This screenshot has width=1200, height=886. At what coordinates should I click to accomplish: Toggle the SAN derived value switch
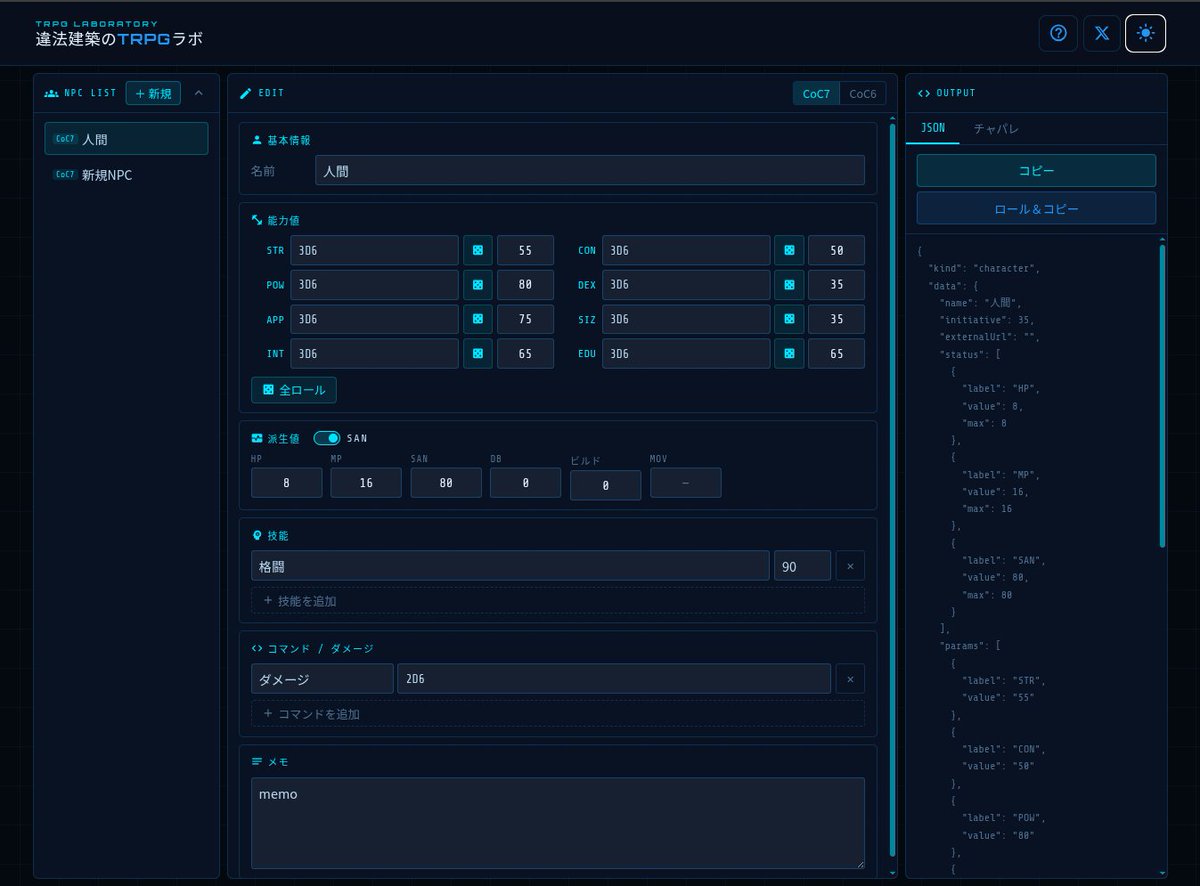point(327,438)
